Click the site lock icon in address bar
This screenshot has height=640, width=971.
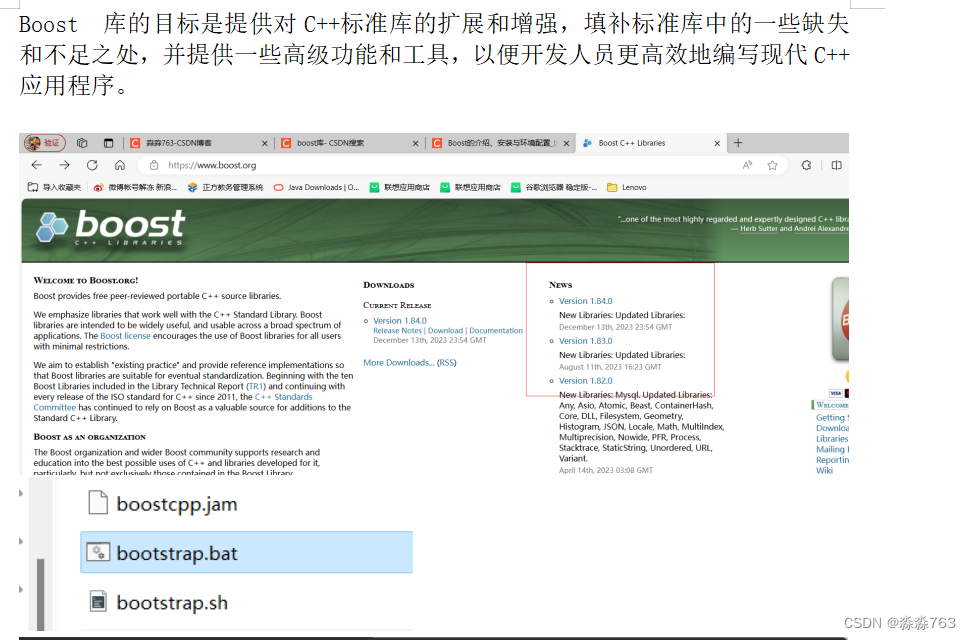click(x=153, y=166)
